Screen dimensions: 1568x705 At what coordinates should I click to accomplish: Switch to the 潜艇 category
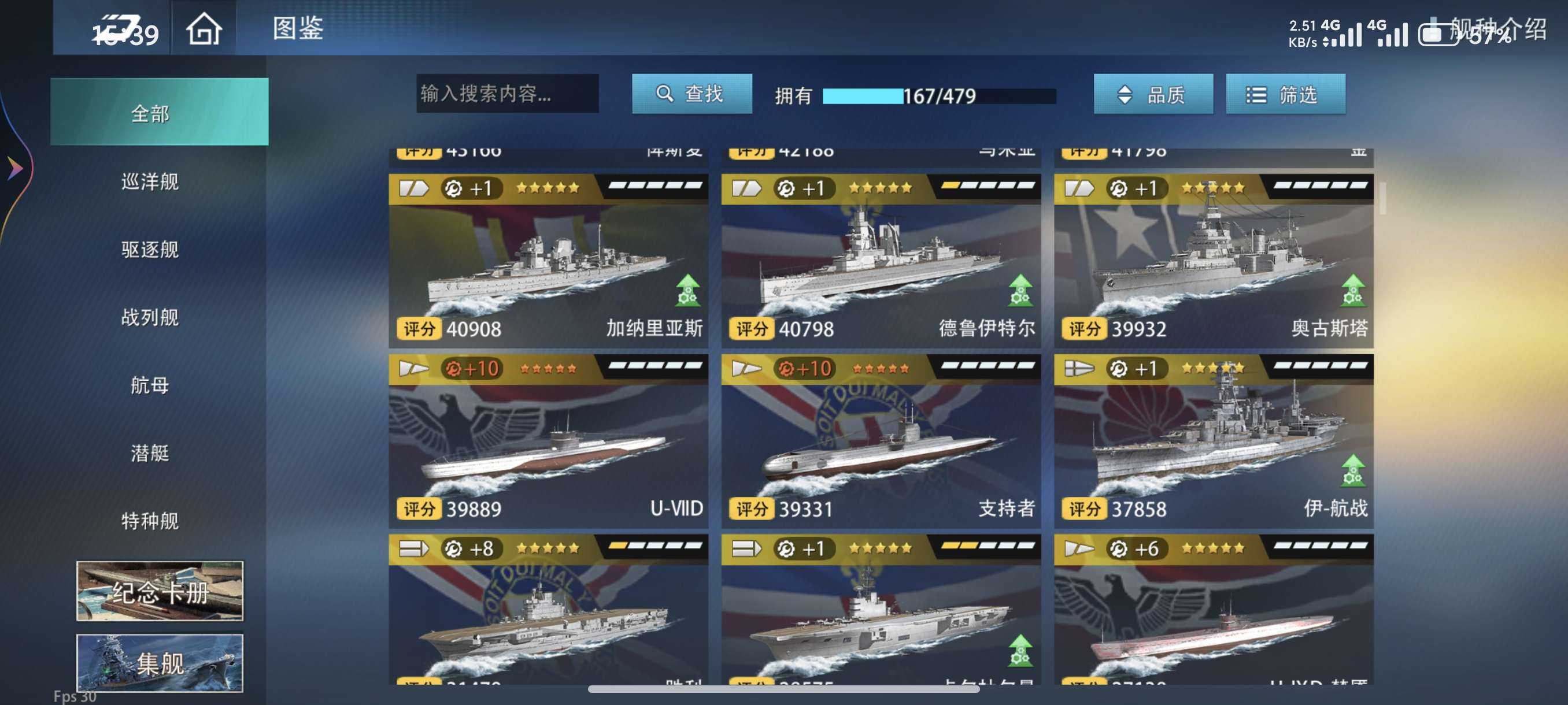150,452
